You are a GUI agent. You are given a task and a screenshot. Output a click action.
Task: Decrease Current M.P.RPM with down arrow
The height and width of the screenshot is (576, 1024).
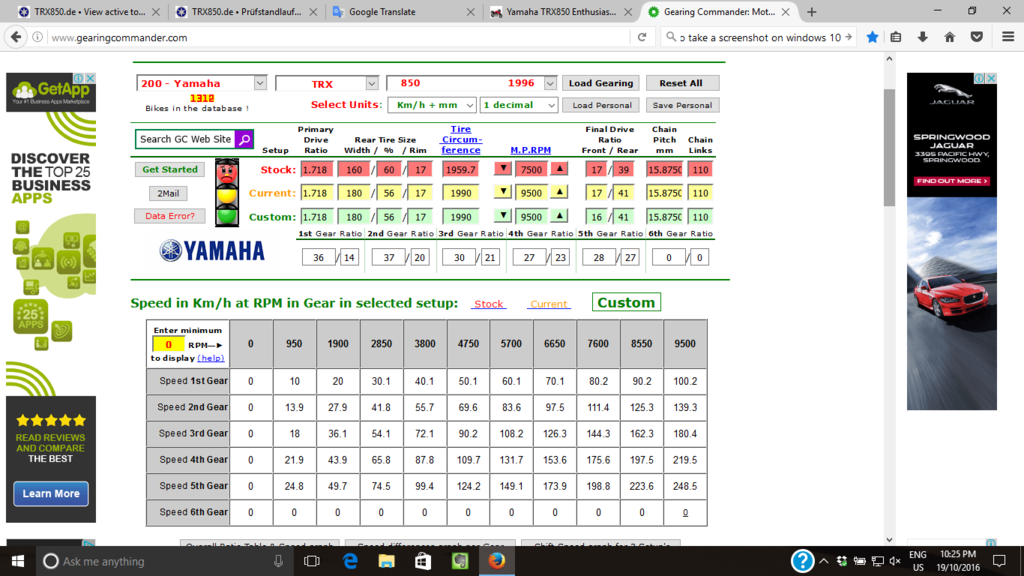click(x=504, y=192)
